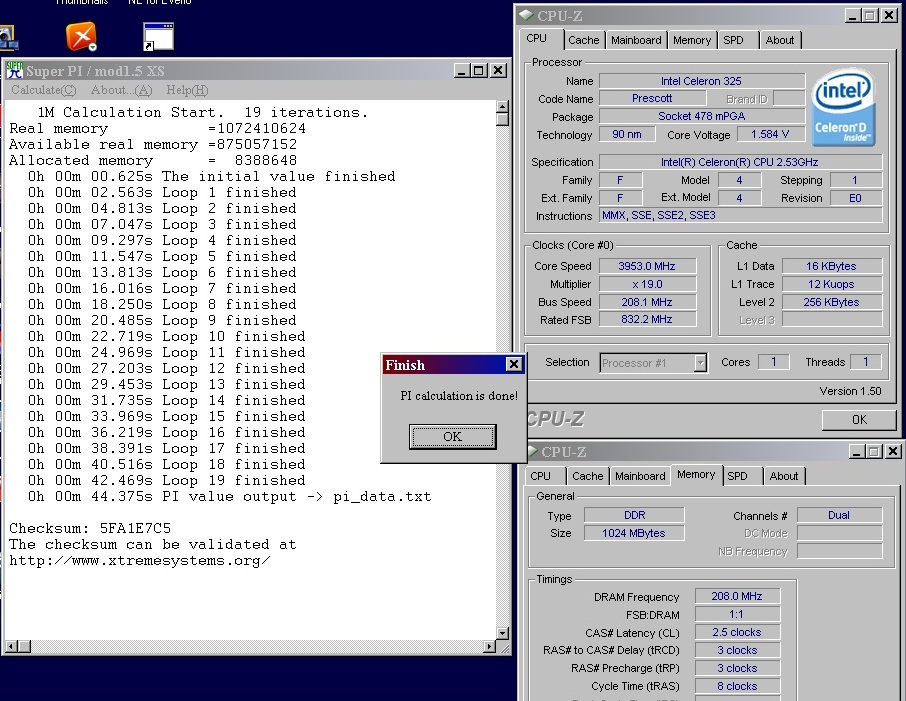Click the Super PI title bar icon
This screenshot has height=701, width=906.
[x=14, y=70]
